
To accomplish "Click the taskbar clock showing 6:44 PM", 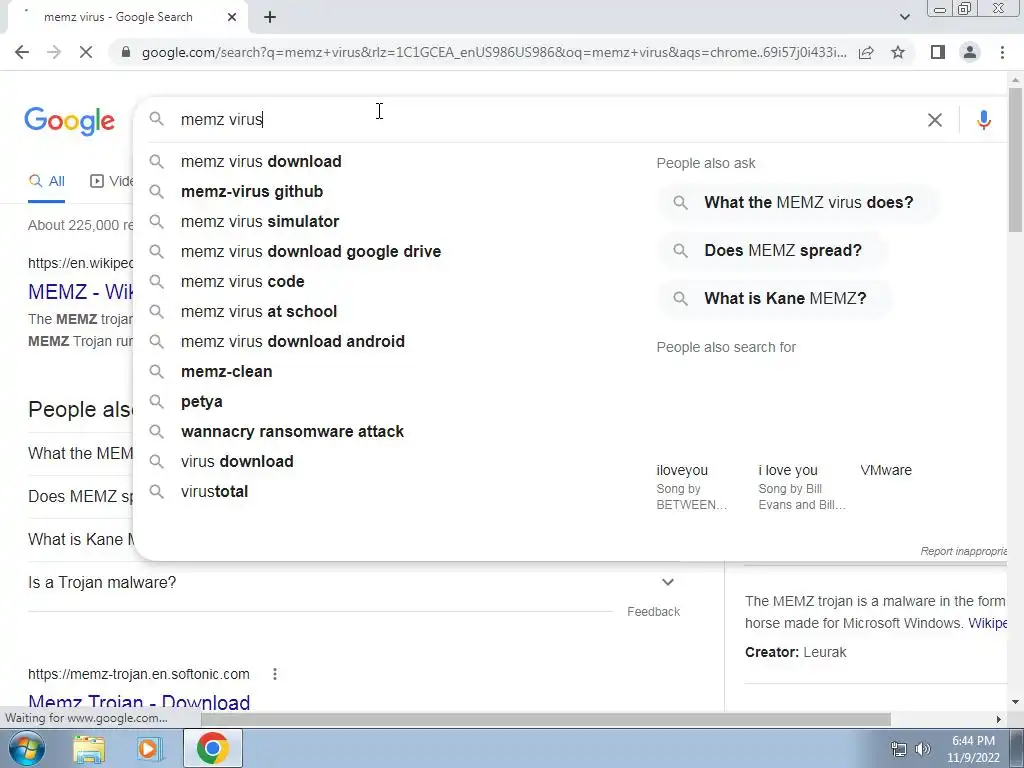I will pos(973,749).
